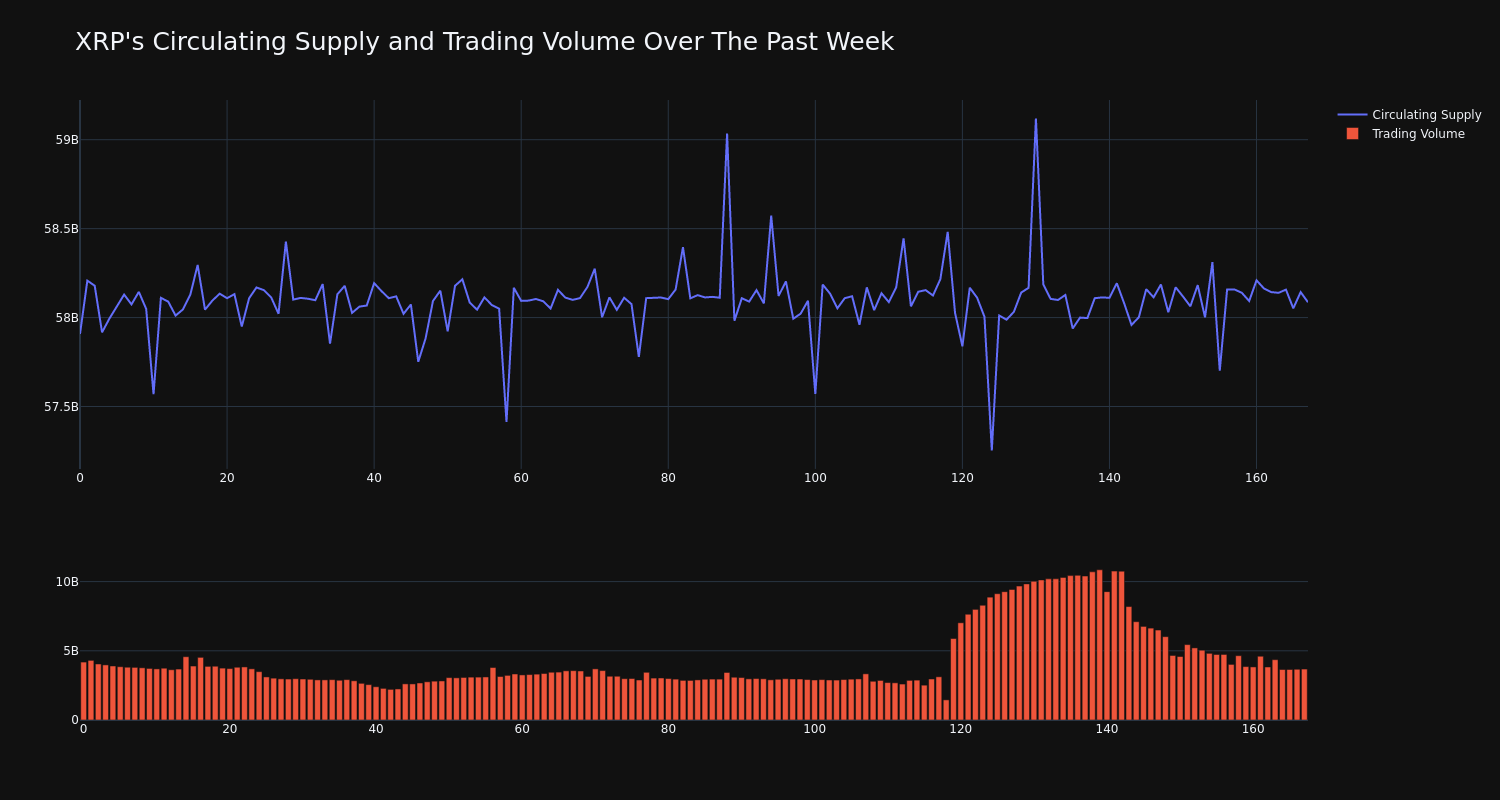The width and height of the screenshot is (1500, 800).
Task: Click the supply line dip near x=58
Action: coord(506,421)
